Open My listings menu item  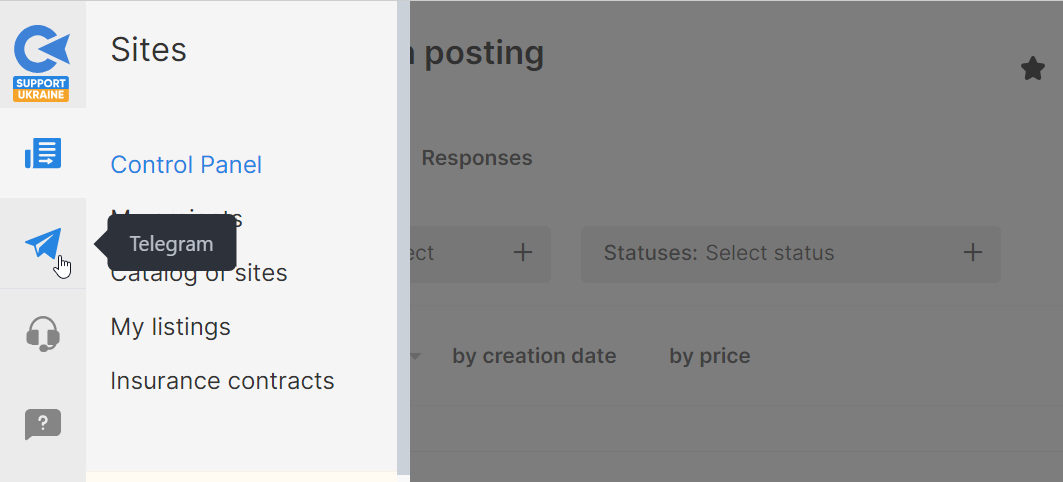[x=170, y=327]
